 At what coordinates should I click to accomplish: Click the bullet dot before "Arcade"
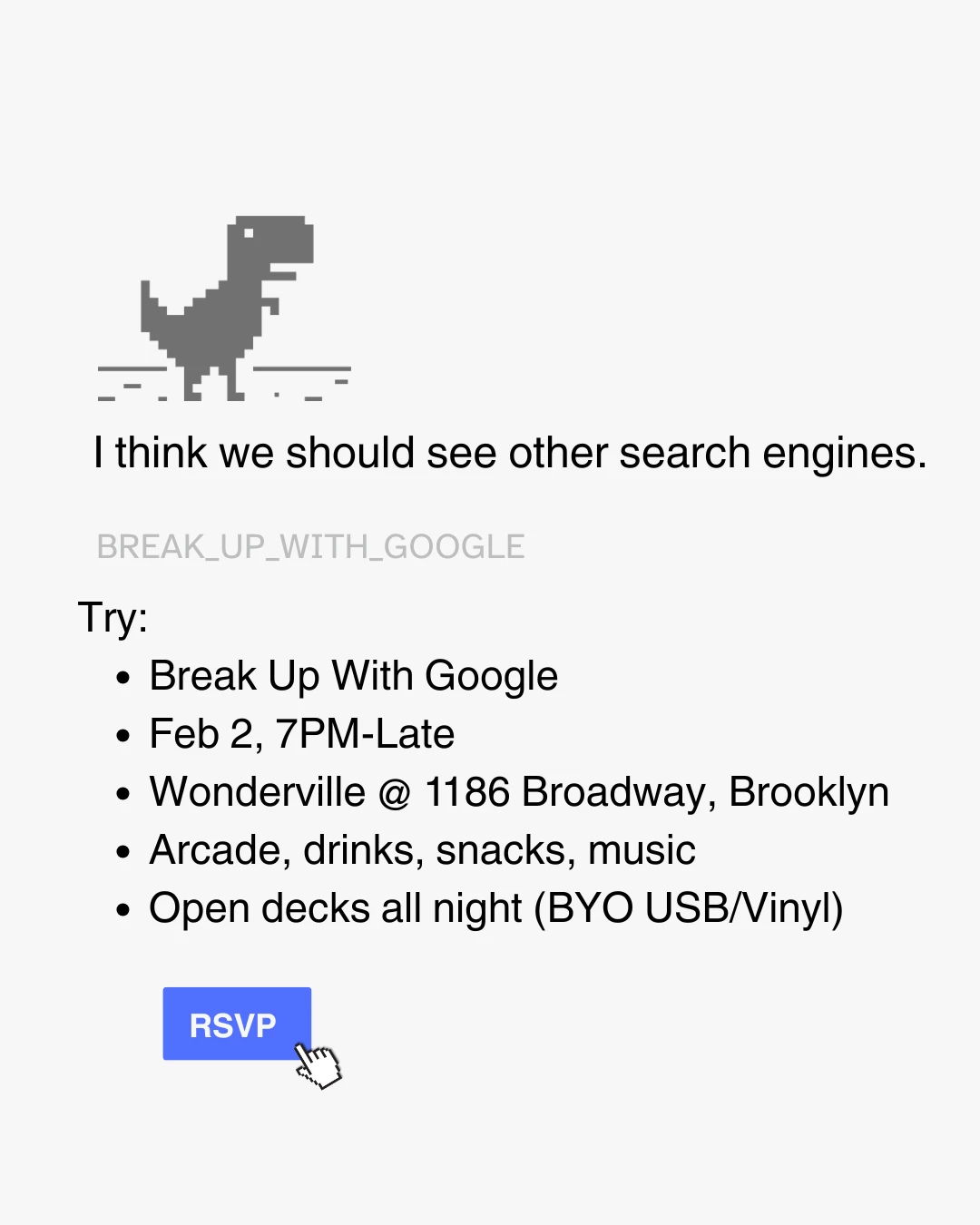click(x=124, y=853)
